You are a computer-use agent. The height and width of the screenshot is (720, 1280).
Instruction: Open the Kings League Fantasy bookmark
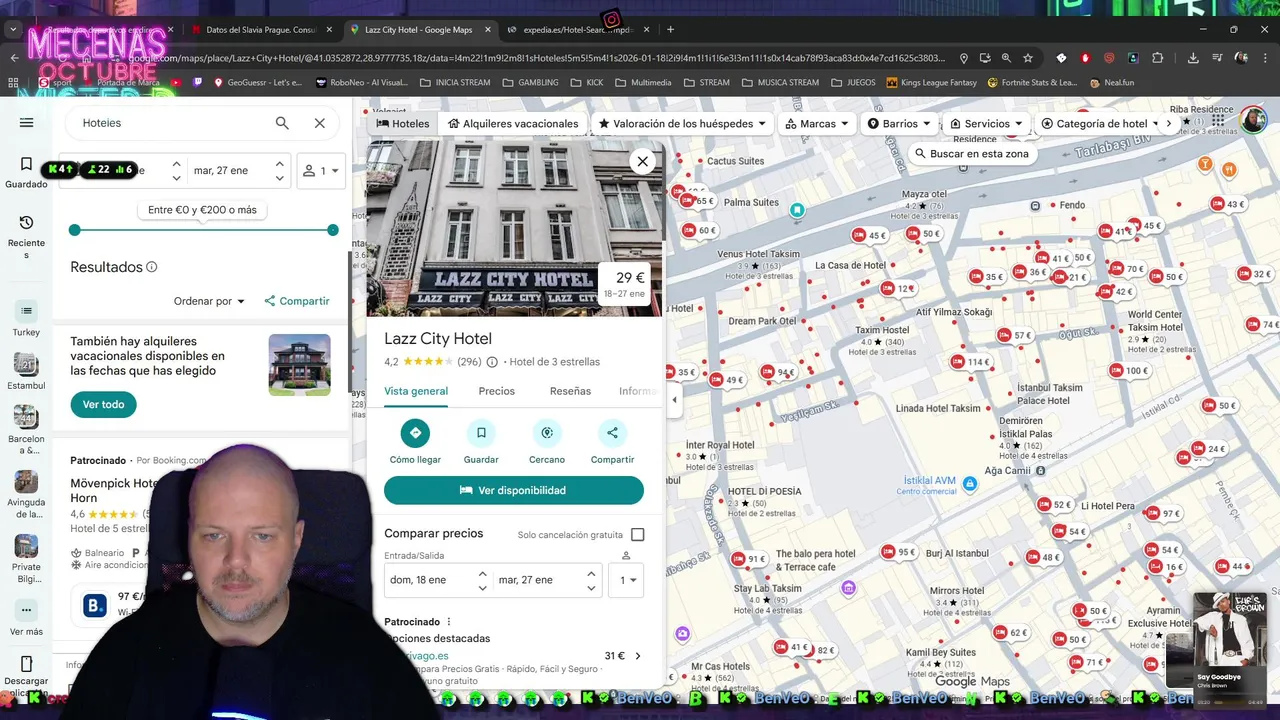pos(930,82)
